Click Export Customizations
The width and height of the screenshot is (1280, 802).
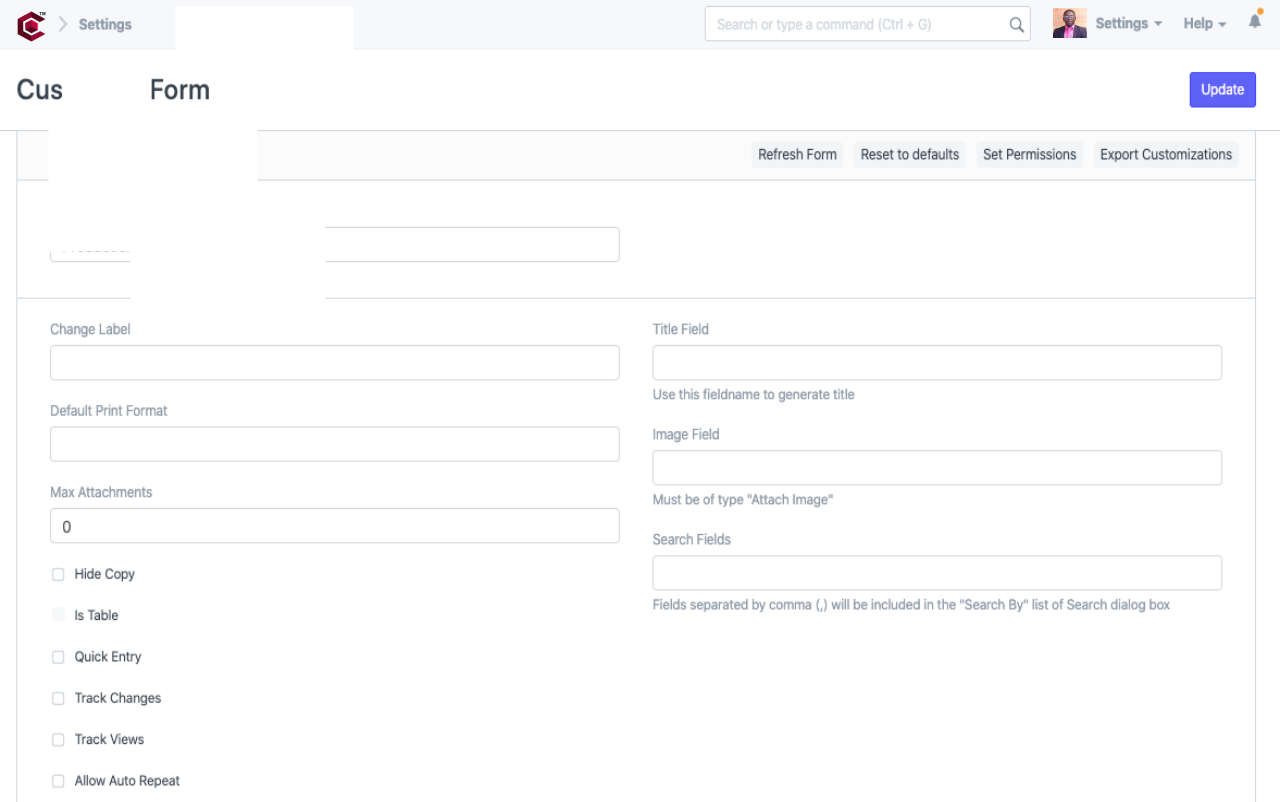1165,155
